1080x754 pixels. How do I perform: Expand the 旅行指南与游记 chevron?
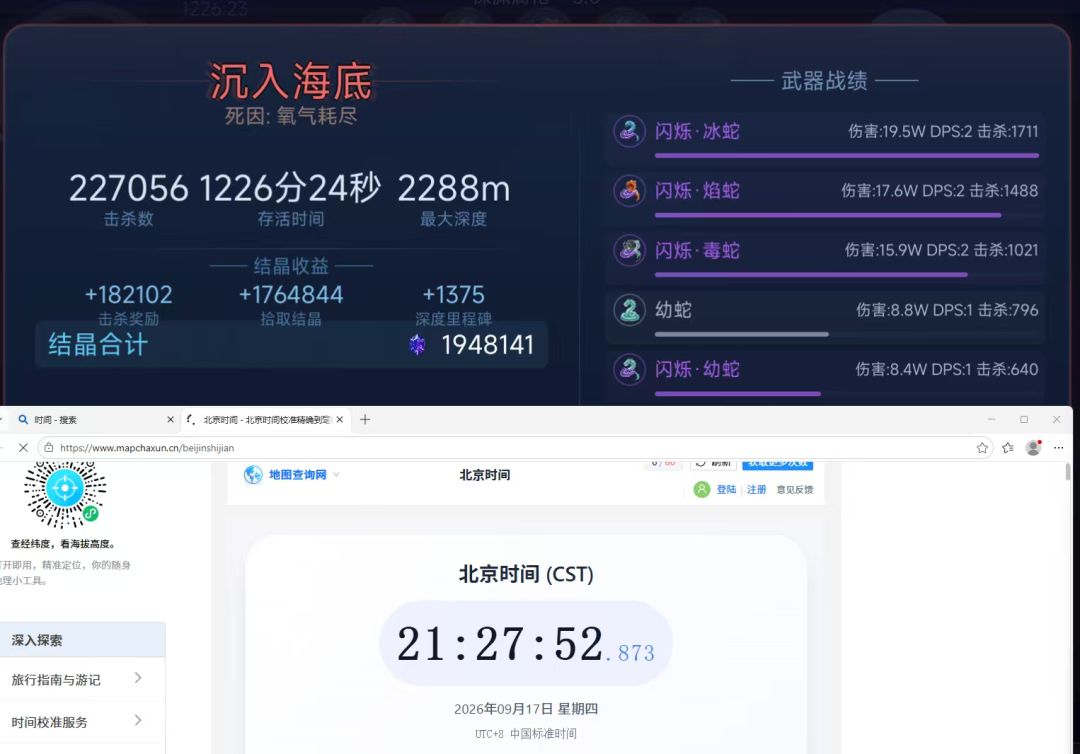138,678
